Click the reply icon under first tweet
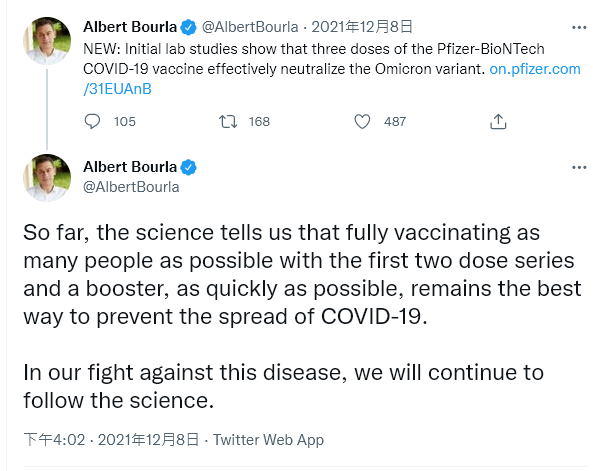This screenshot has height=471, width=593. point(92,121)
